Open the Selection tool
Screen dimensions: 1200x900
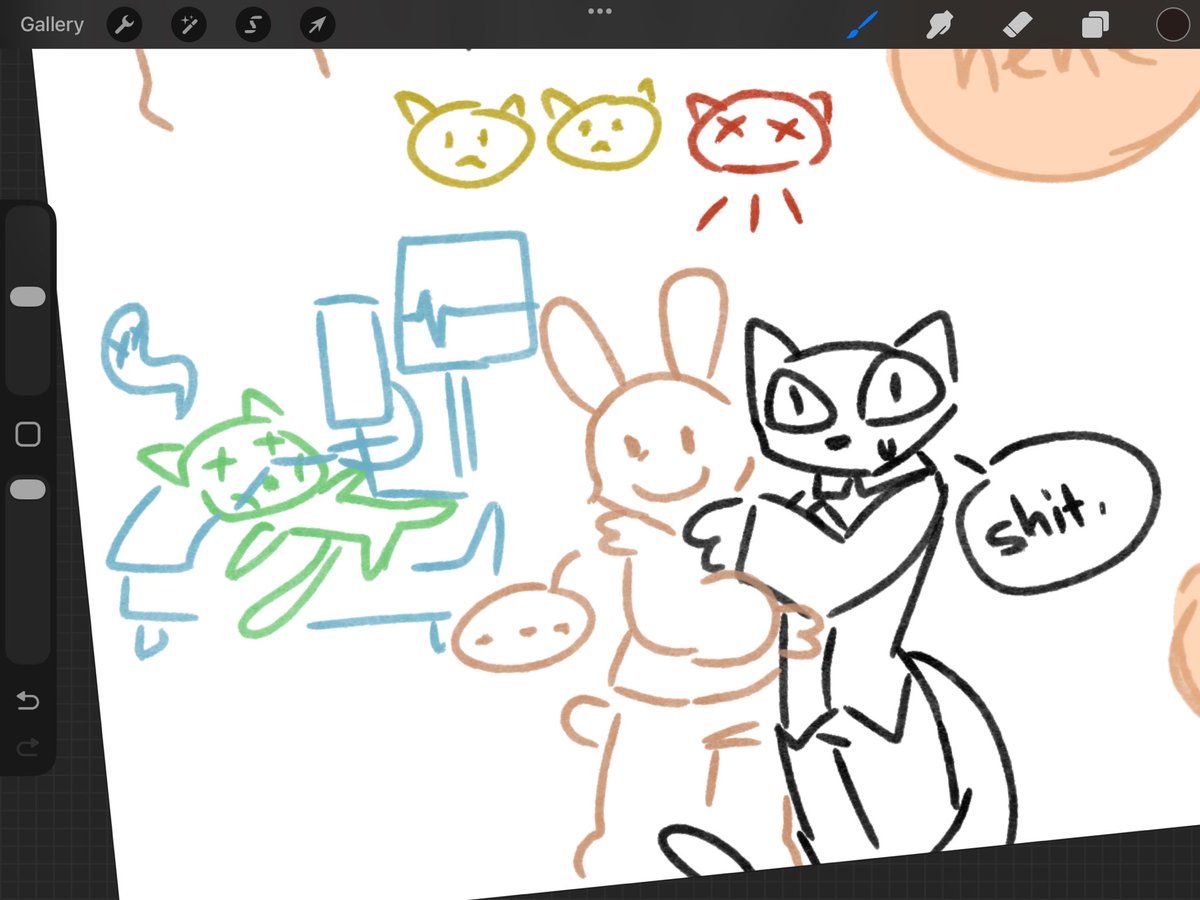[x=253, y=25]
